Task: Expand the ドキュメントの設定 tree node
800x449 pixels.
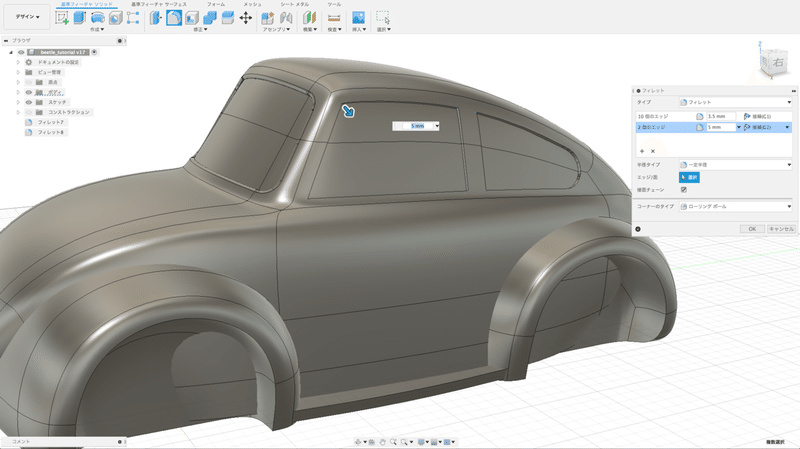Action: click(18, 62)
